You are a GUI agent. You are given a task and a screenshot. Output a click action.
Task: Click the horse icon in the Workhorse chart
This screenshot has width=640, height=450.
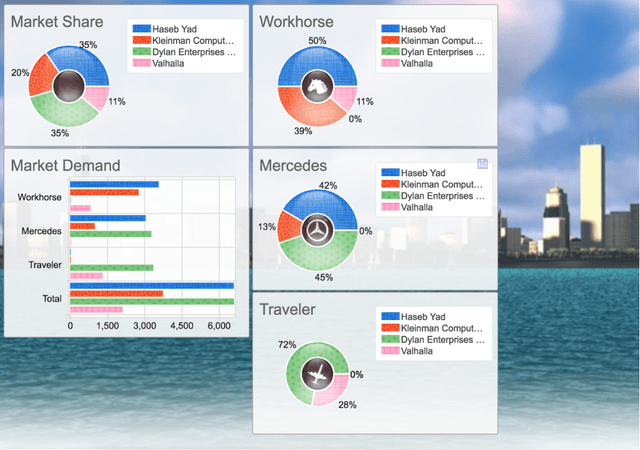point(319,86)
